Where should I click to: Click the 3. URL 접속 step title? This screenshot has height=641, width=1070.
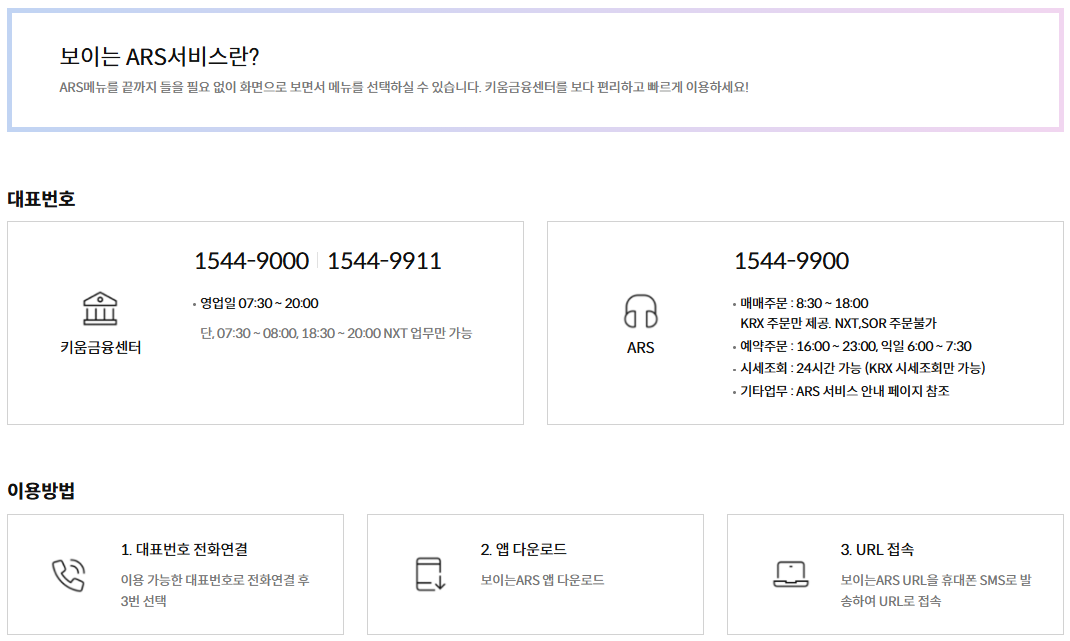[x=877, y=550]
